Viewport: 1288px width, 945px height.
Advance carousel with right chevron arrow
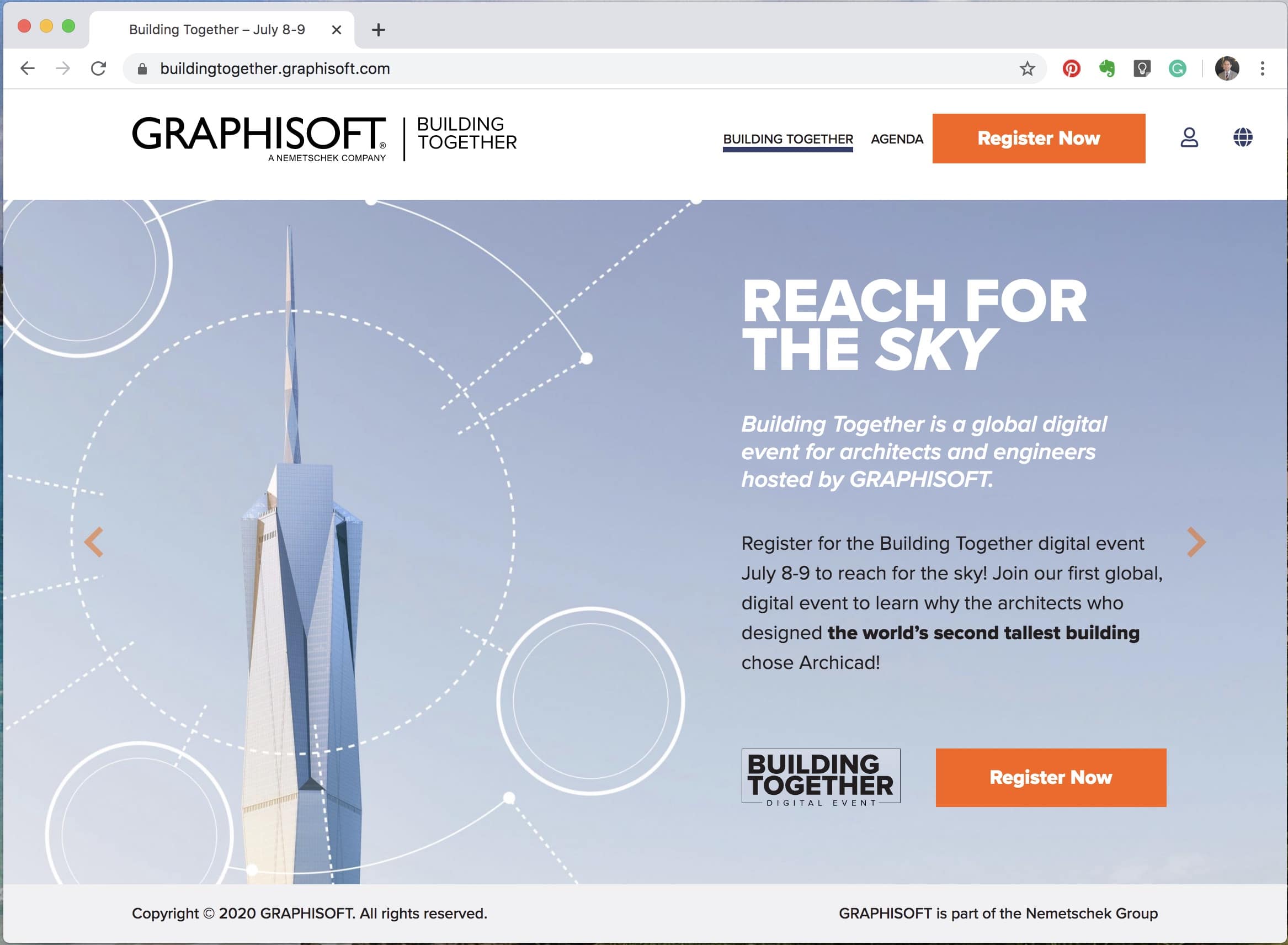pyautogui.click(x=1195, y=541)
